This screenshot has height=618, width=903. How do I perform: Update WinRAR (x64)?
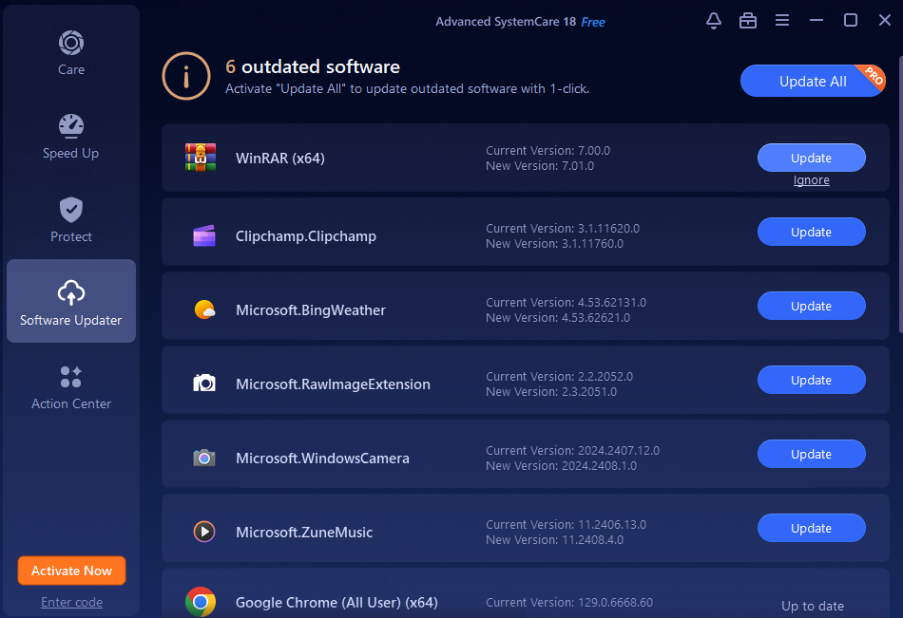811,158
